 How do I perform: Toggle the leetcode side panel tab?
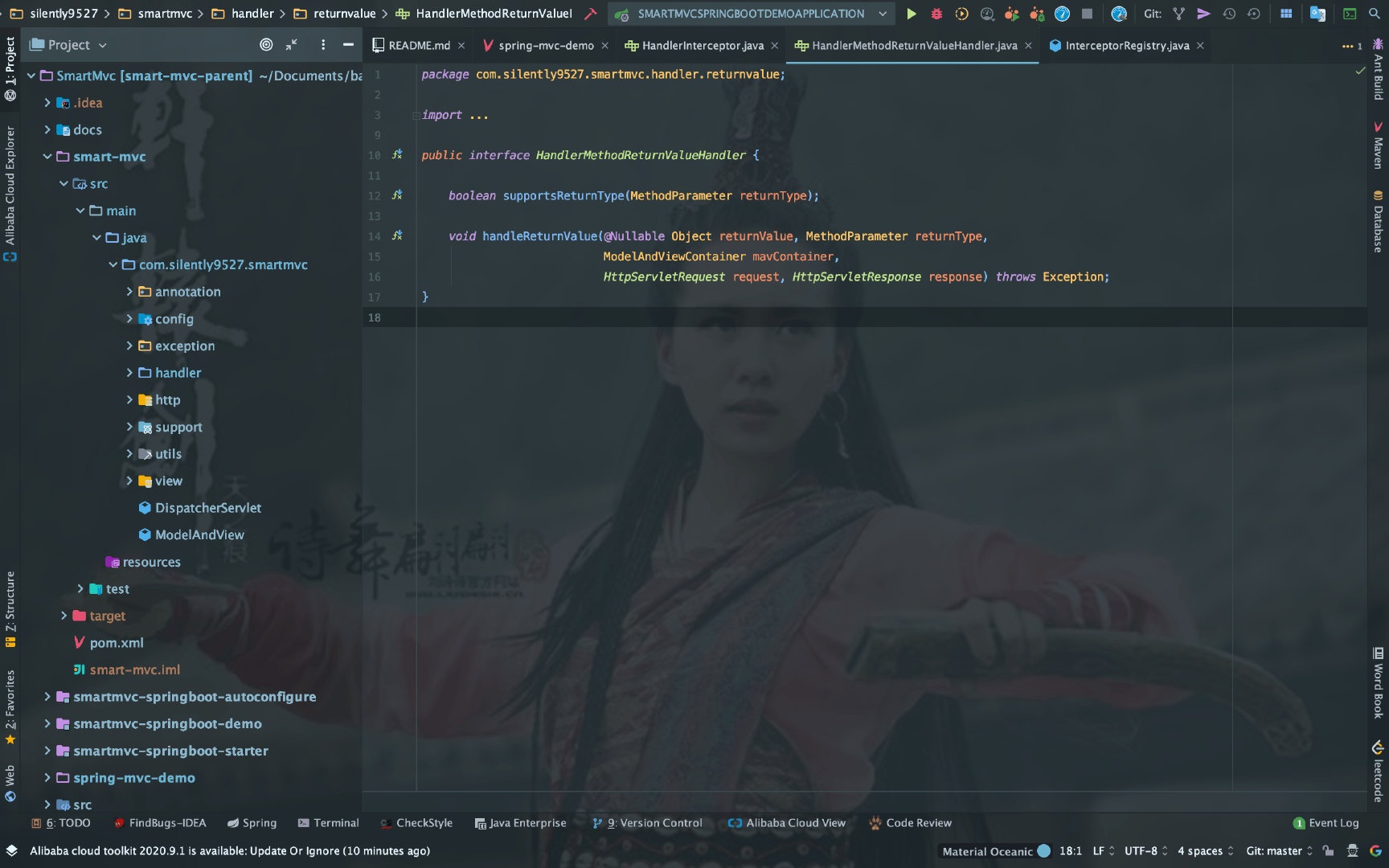(1378, 772)
